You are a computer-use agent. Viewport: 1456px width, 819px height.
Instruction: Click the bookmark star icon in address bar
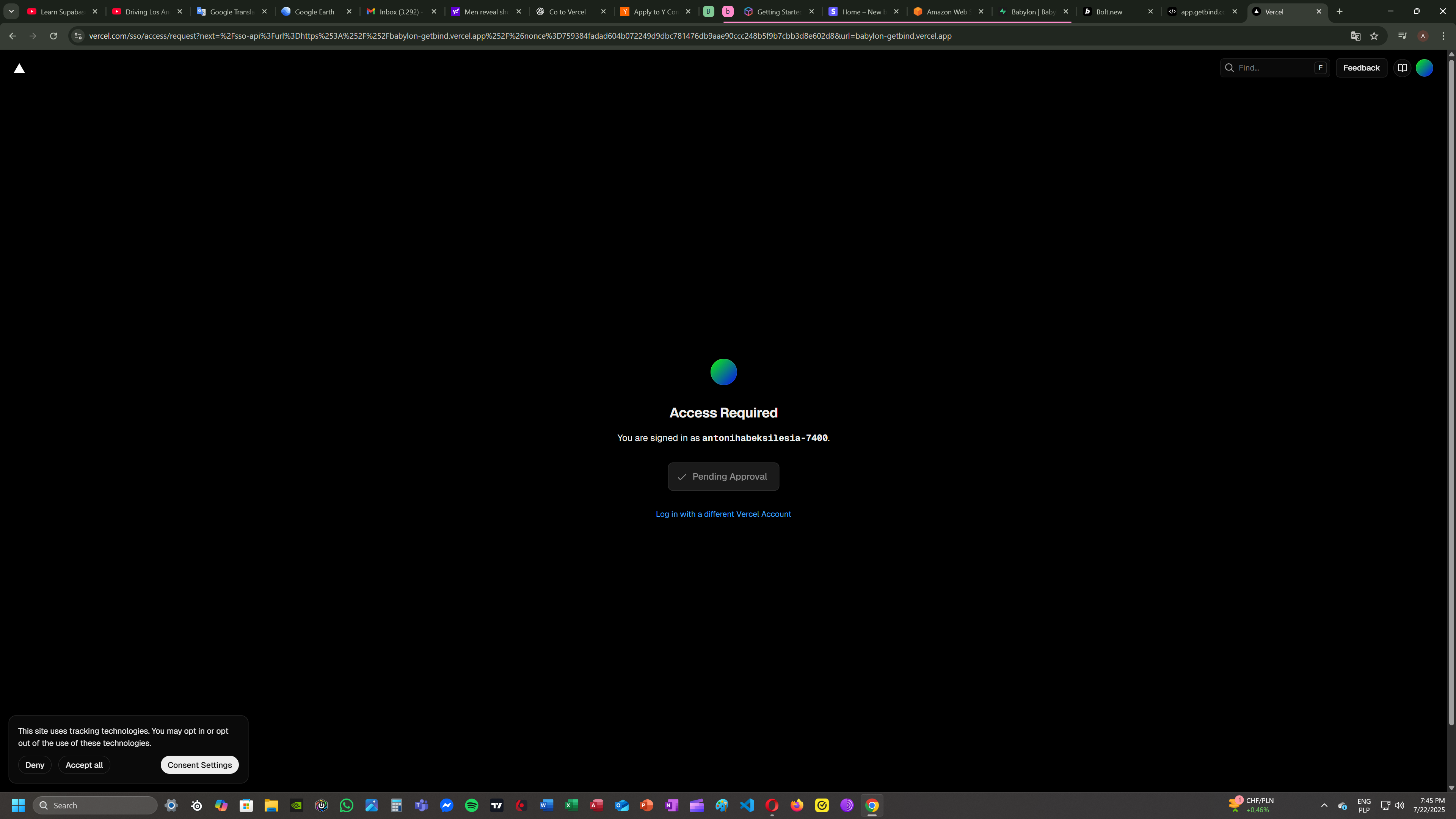tap(1374, 36)
